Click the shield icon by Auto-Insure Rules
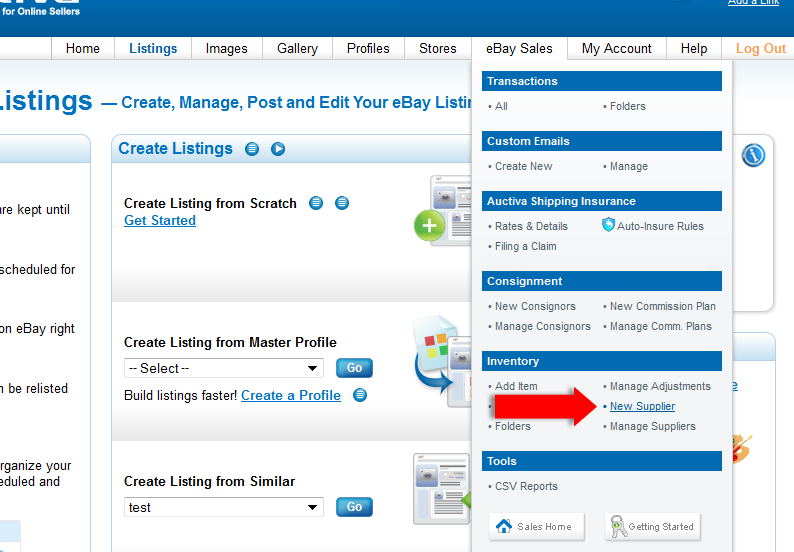The image size is (794, 552). coord(608,224)
